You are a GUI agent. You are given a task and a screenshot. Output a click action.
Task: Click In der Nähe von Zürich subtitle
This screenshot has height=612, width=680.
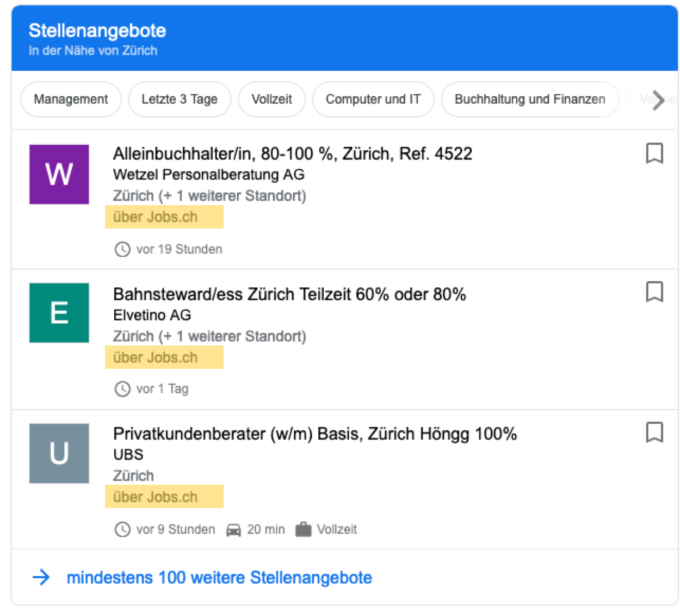click(93, 51)
